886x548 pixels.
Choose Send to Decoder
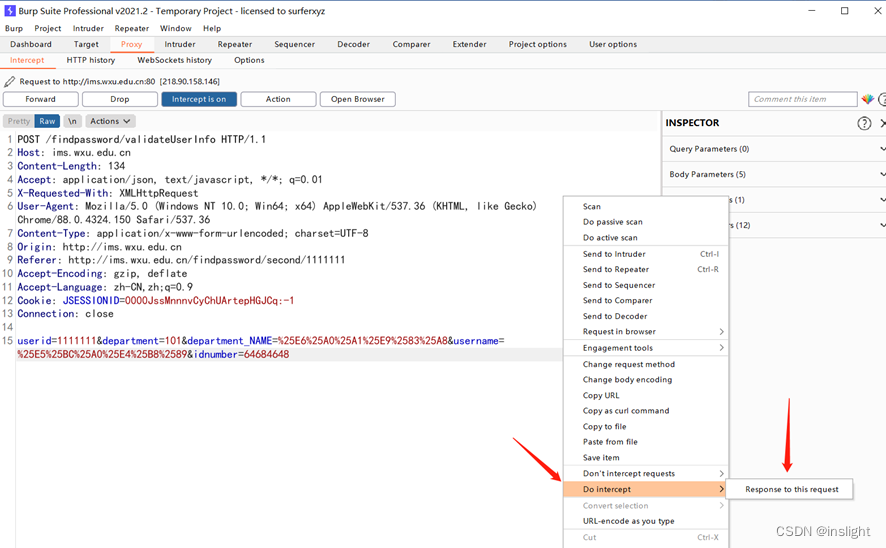(646, 316)
